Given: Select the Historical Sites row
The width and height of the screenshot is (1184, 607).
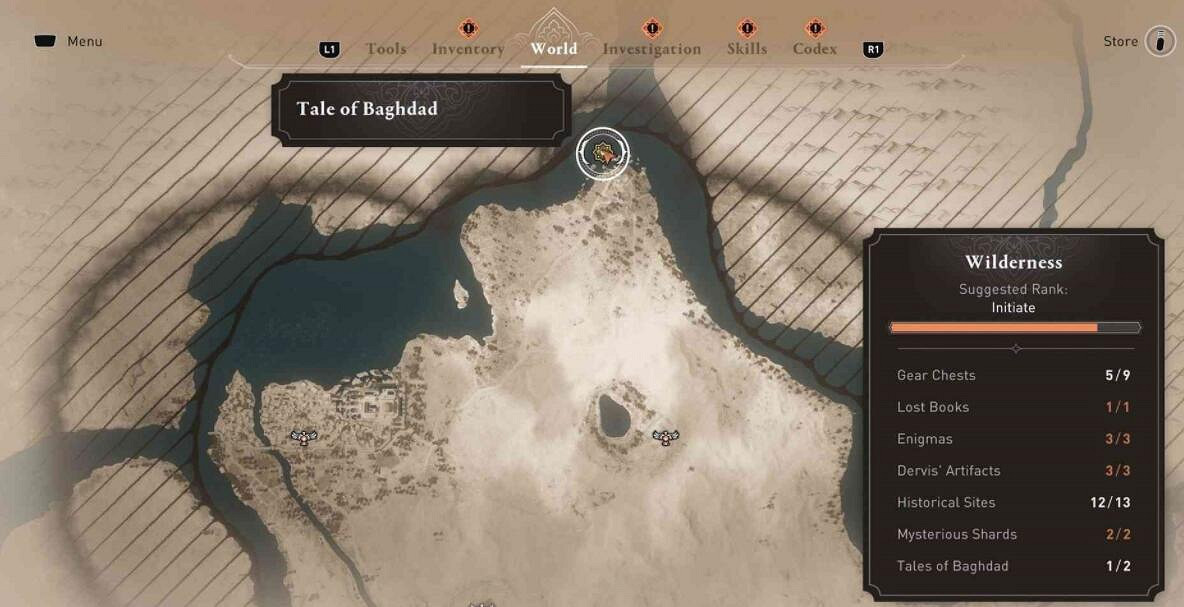Looking at the screenshot, I should [1013, 502].
